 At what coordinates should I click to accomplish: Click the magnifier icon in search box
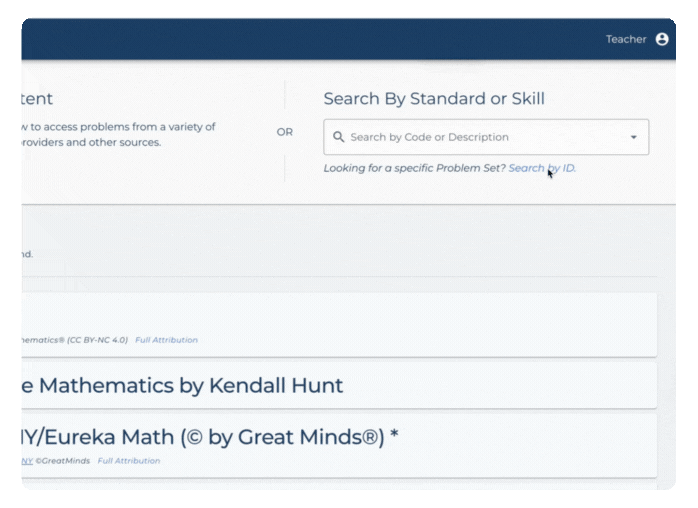(x=339, y=137)
